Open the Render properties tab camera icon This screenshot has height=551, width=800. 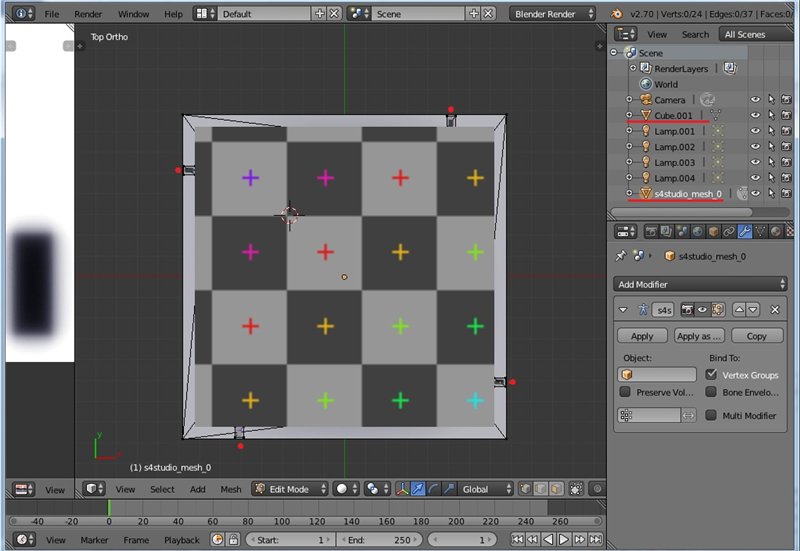[x=651, y=232]
